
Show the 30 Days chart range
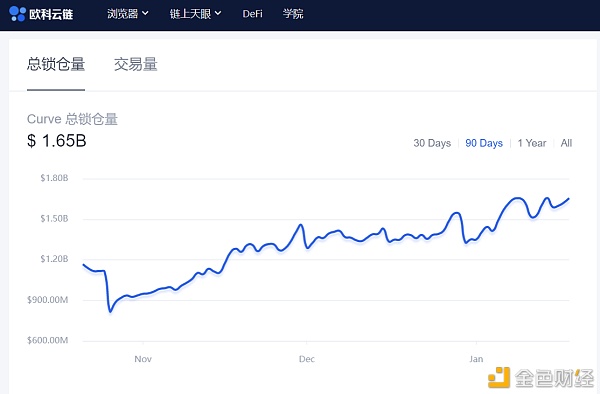432,143
